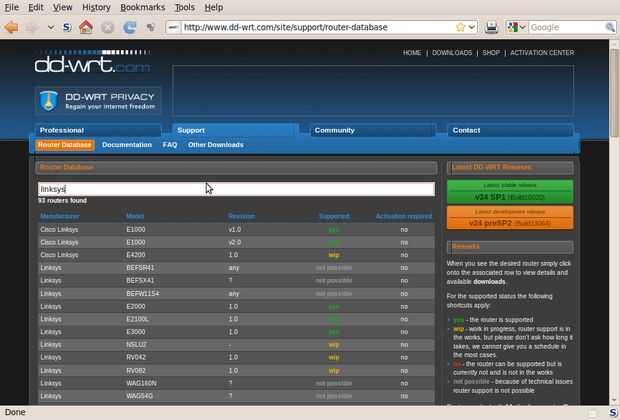620x420 pixels.
Task: Click into the Google search box
Action: pos(566,27)
